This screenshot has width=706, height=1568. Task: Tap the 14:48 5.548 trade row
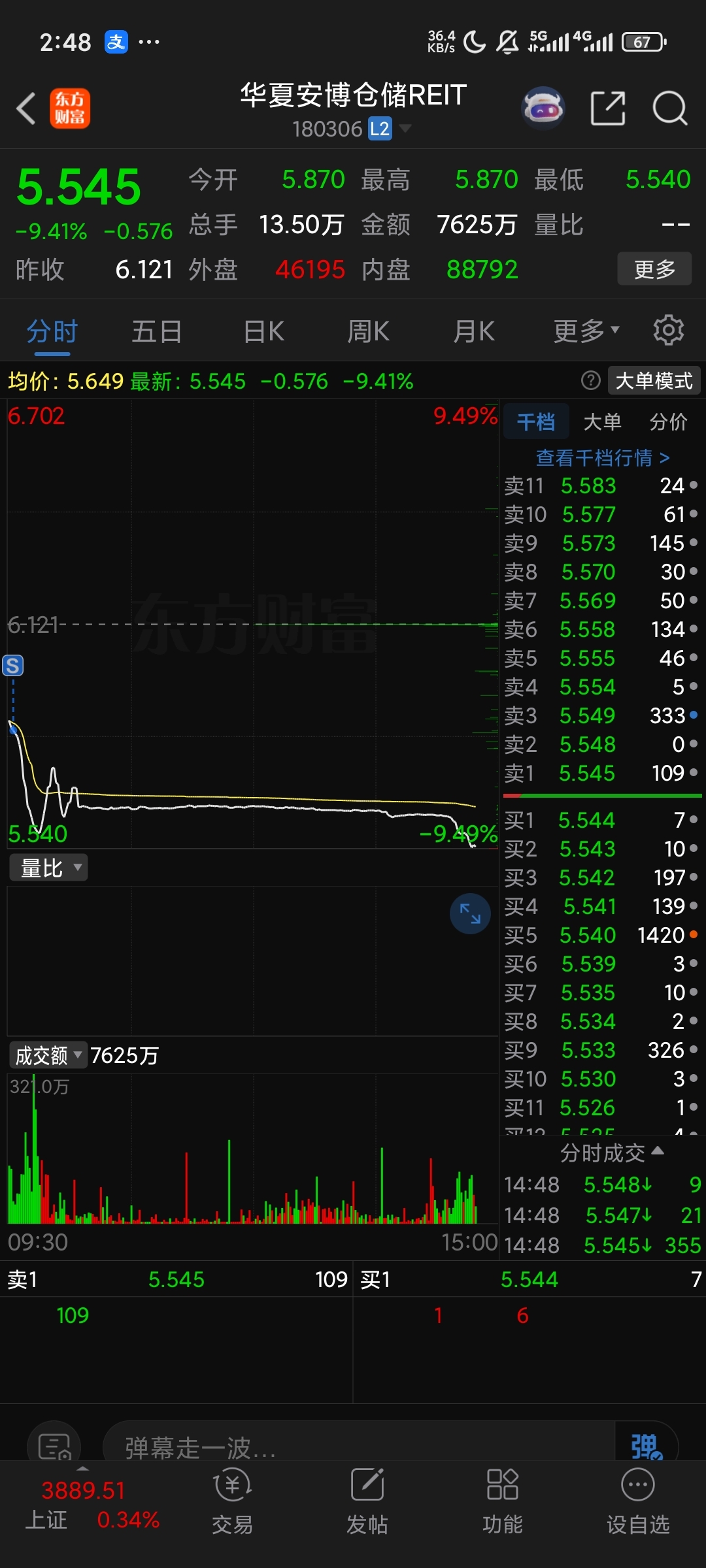click(x=601, y=1184)
